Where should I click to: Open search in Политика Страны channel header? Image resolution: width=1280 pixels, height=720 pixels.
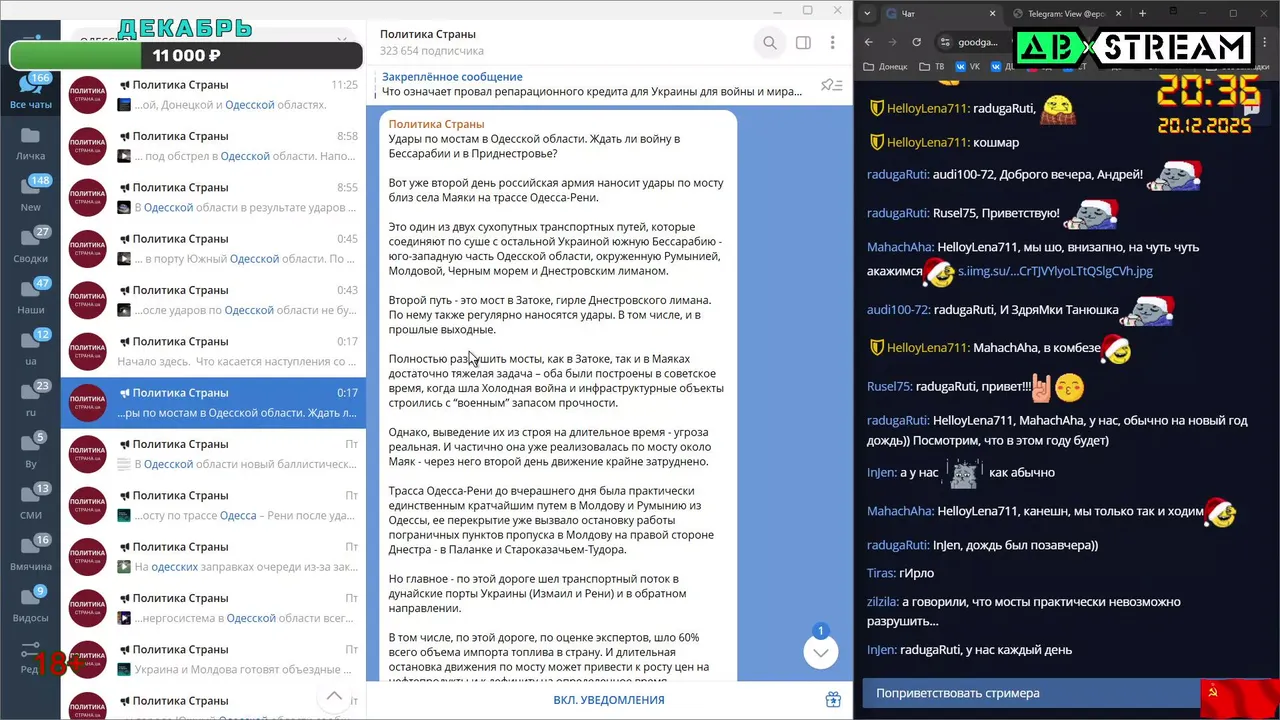(x=770, y=43)
